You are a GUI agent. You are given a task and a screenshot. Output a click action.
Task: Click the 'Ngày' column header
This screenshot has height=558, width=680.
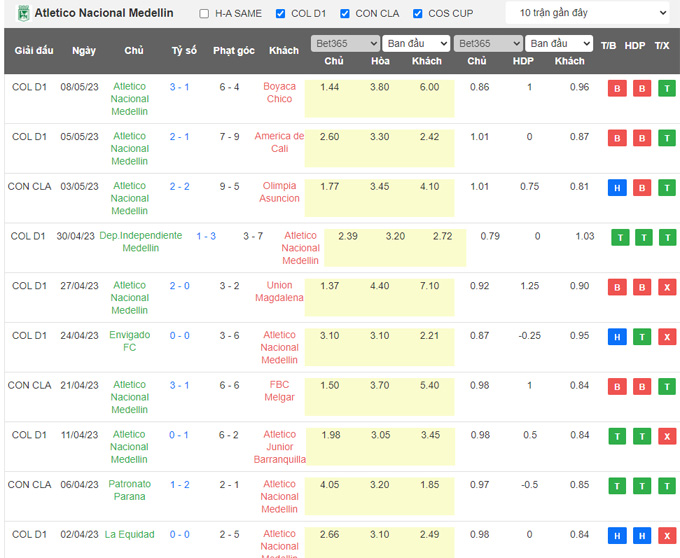(x=84, y=50)
